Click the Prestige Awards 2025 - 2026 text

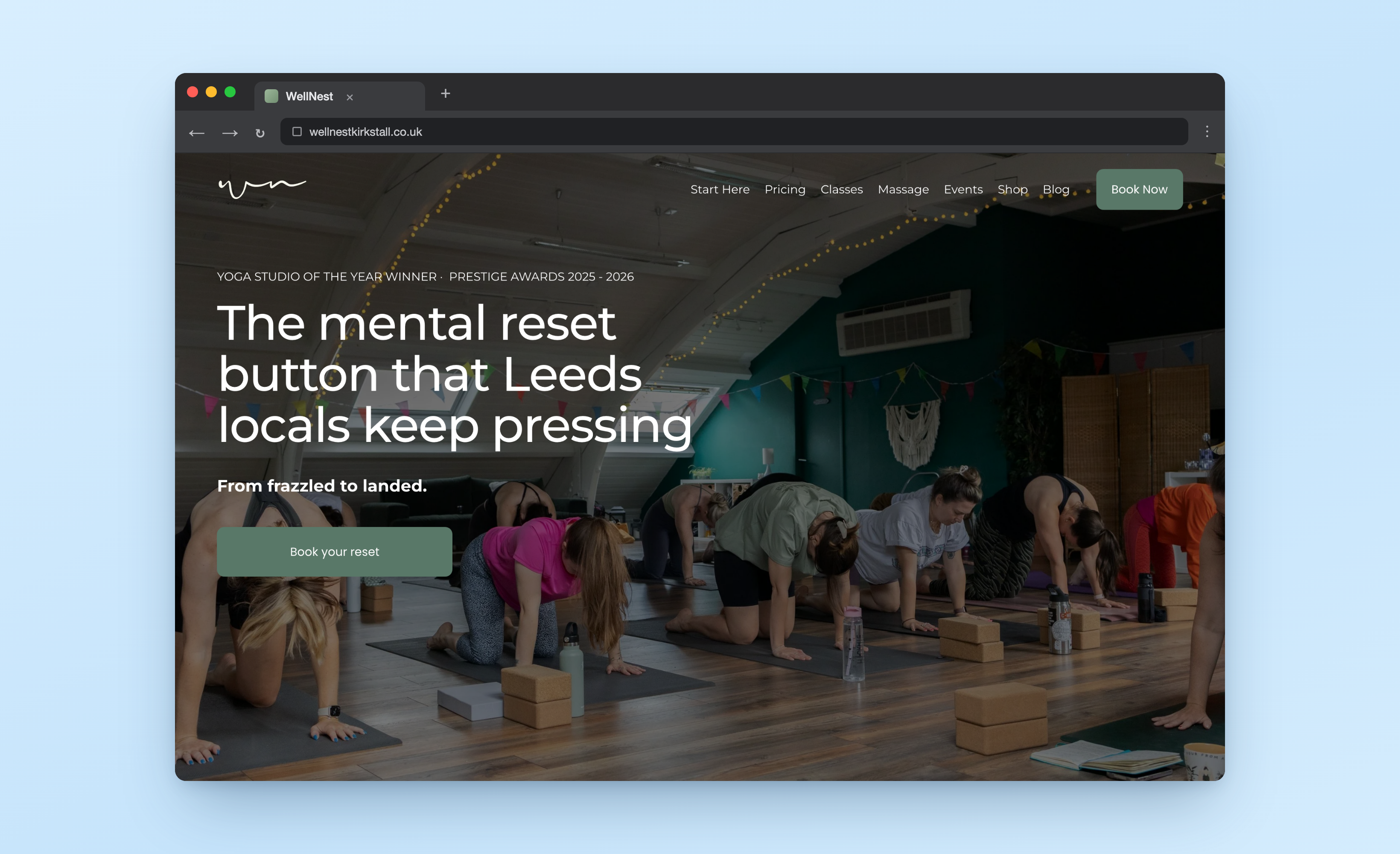coord(542,276)
